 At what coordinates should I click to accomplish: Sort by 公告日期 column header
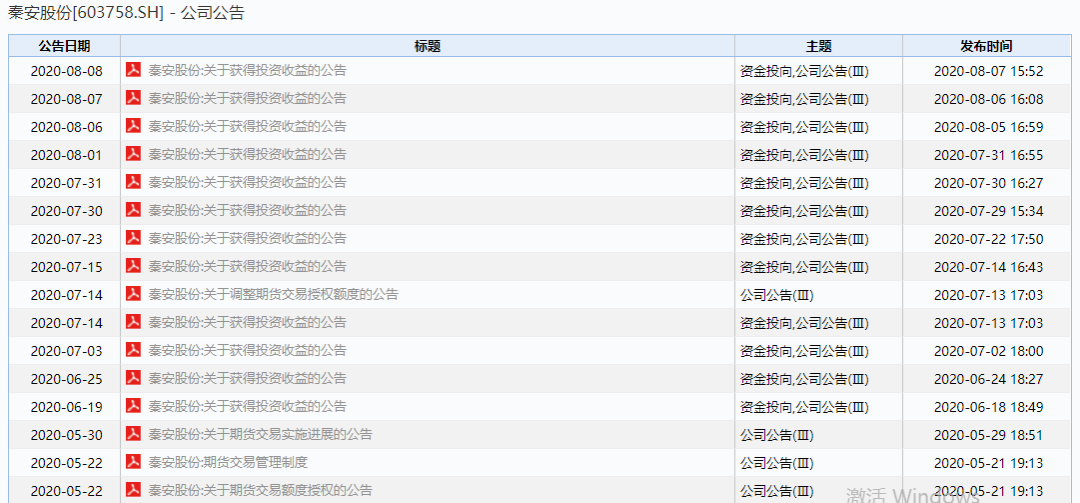(64, 46)
